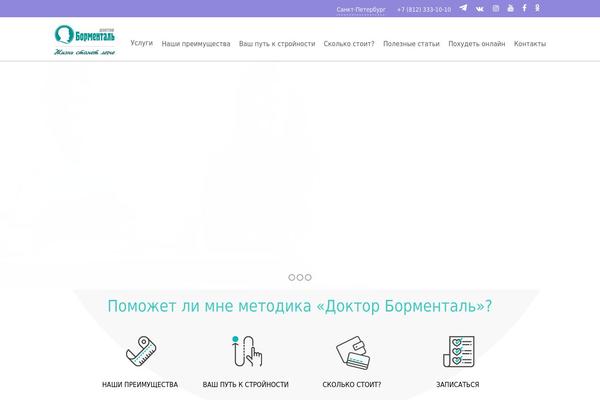Open the Похудеть онлайн menu item
The height and width of the screenshot is (400, 600).
point(477,44)
